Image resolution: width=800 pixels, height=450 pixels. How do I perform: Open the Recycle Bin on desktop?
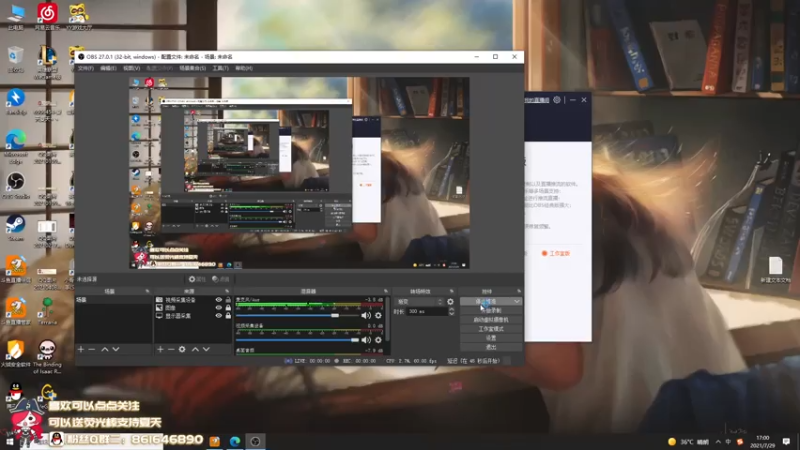16,59
